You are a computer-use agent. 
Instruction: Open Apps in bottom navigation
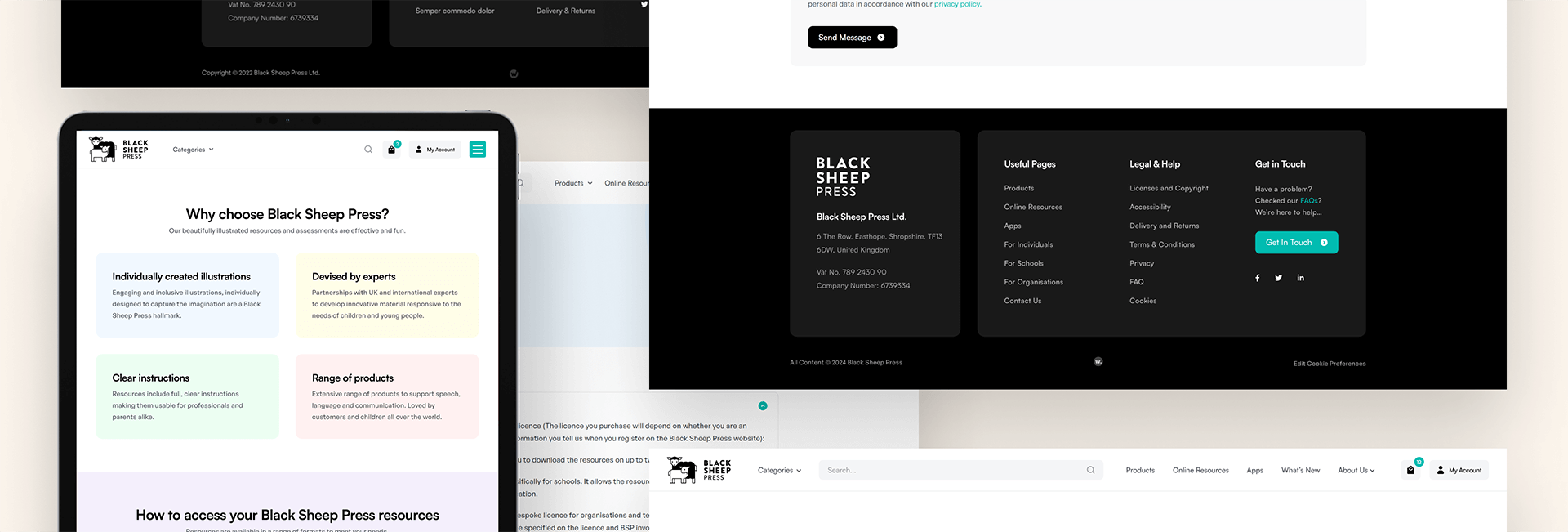pyautogui.click(x=1255, y=470)
